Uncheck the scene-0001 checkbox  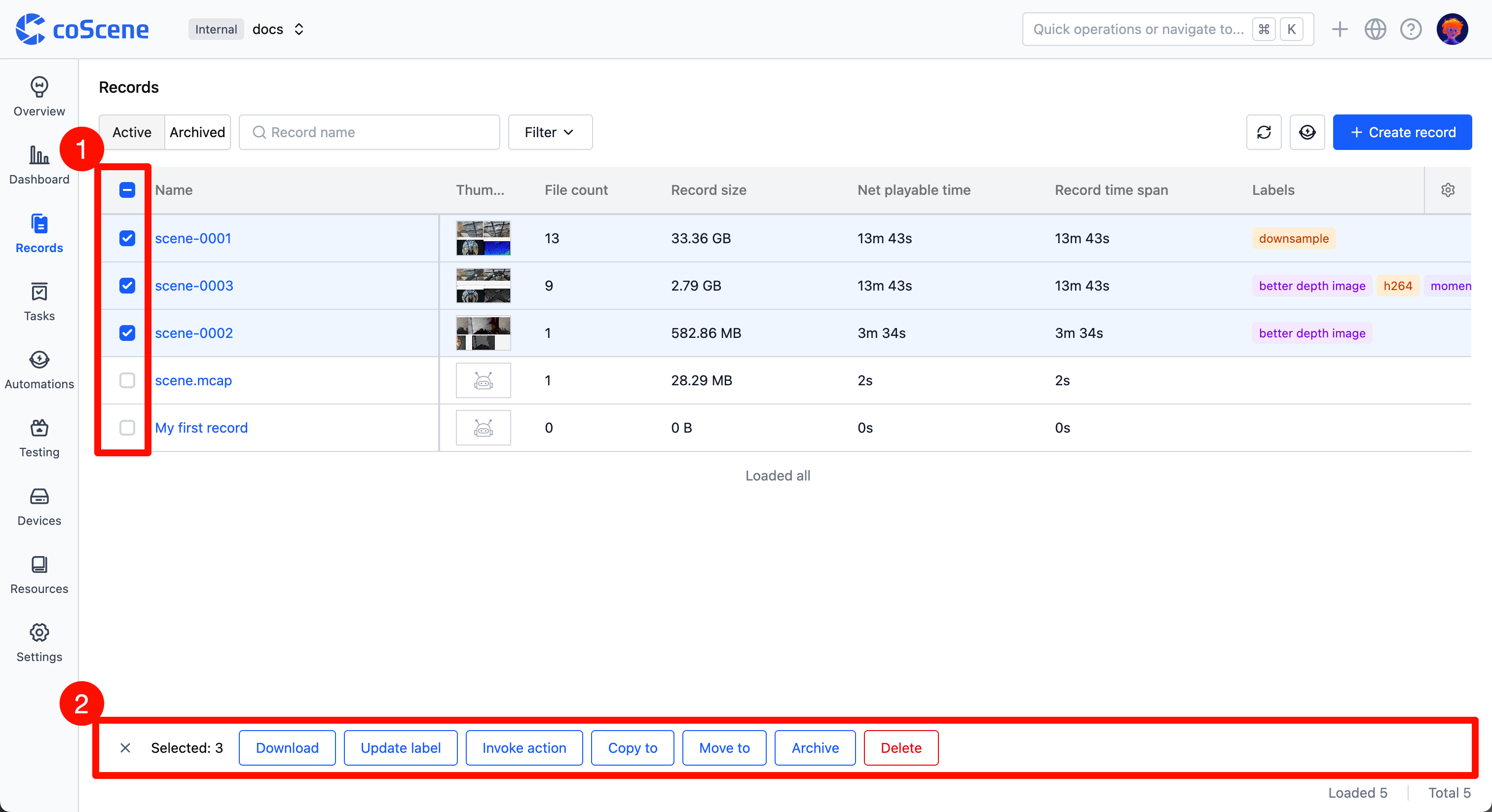coord(127,238)
